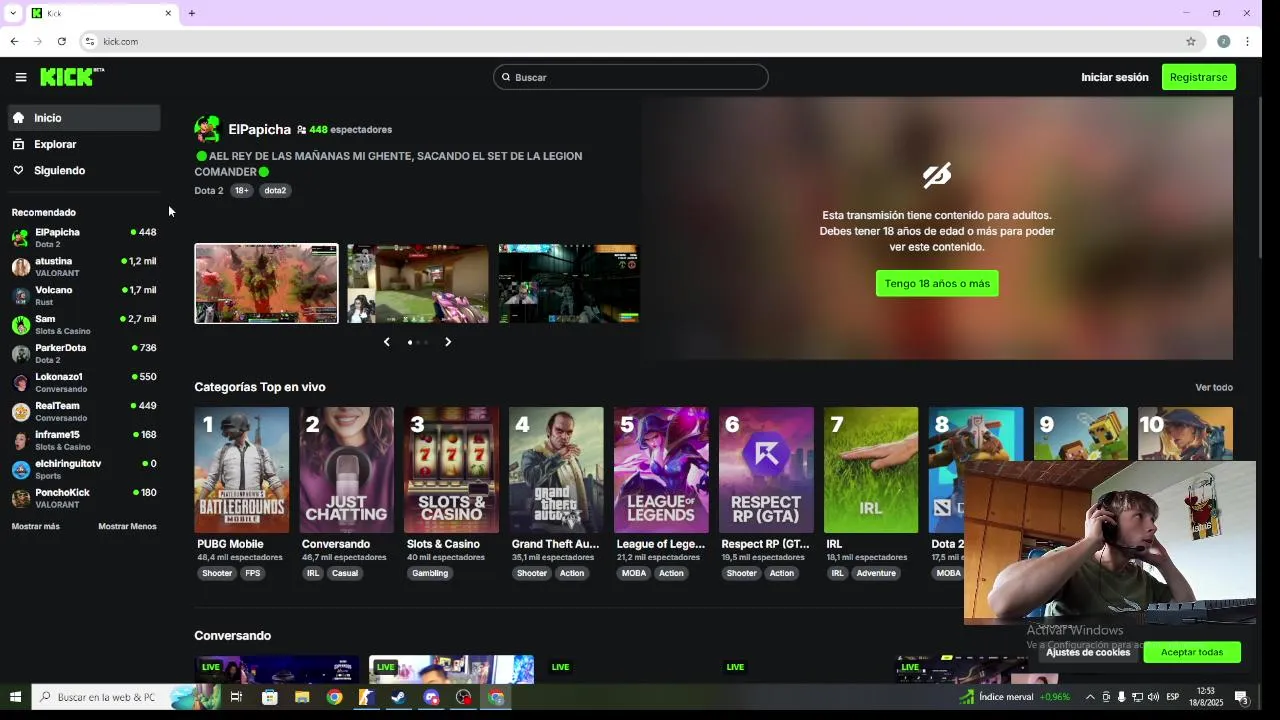Image resolution: width=1280 pixels, height=720 pixels.
Task: Open Task View on taskbar
Action: (237, 697)
